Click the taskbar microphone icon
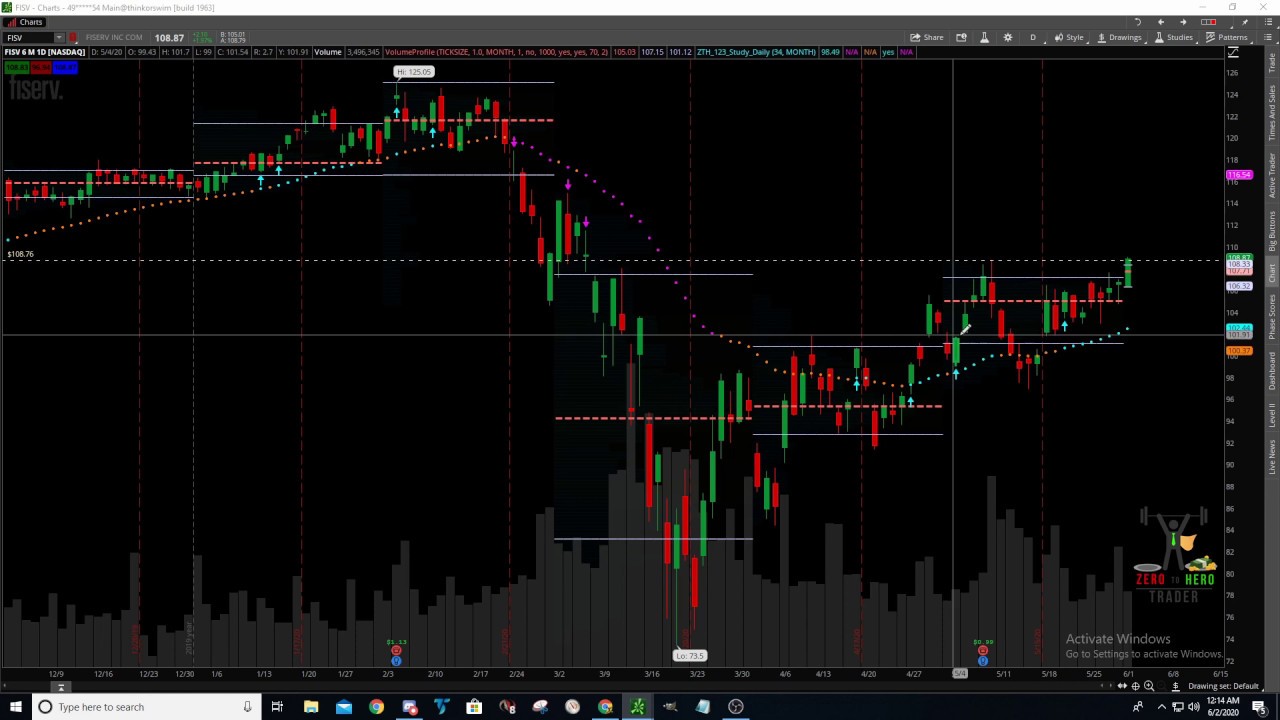The width and height of the screenshot is (1280, 720). (x=247, y=707)
